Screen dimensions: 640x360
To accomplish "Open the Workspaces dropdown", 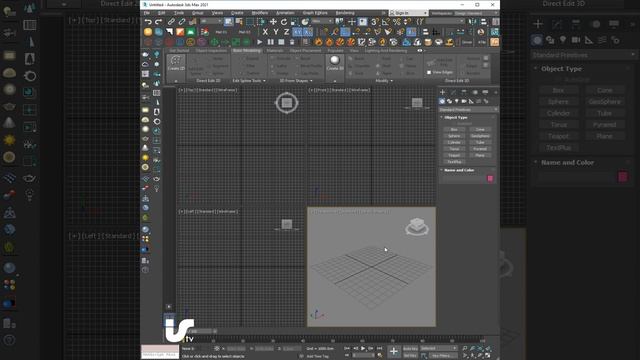I will pyautogui.click(x=476, y=13).
